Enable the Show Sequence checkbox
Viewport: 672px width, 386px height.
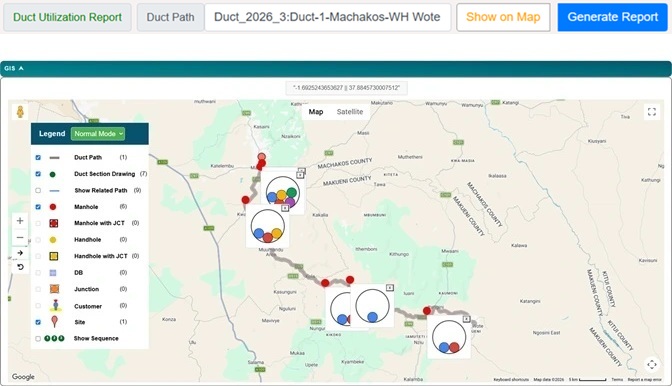click(x=38, y=338)
